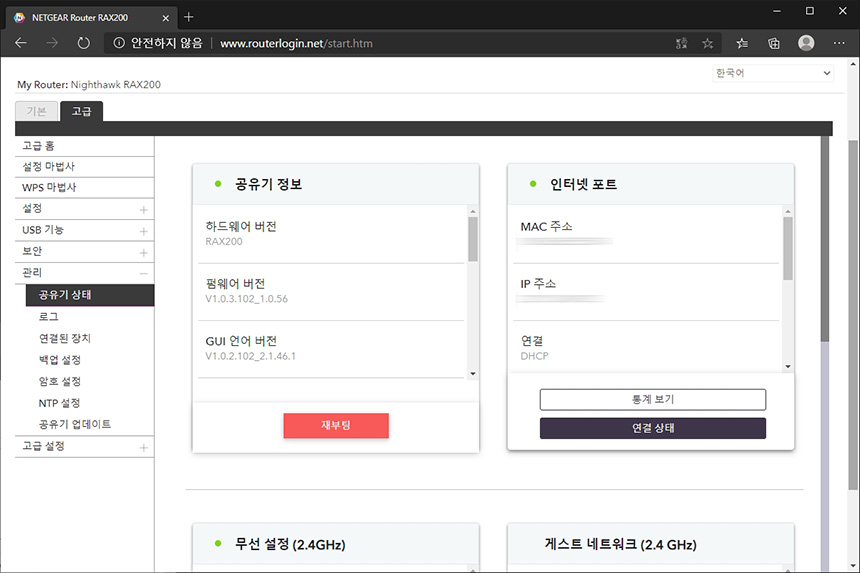Click the 통계 보기 button

click(653, 399)
